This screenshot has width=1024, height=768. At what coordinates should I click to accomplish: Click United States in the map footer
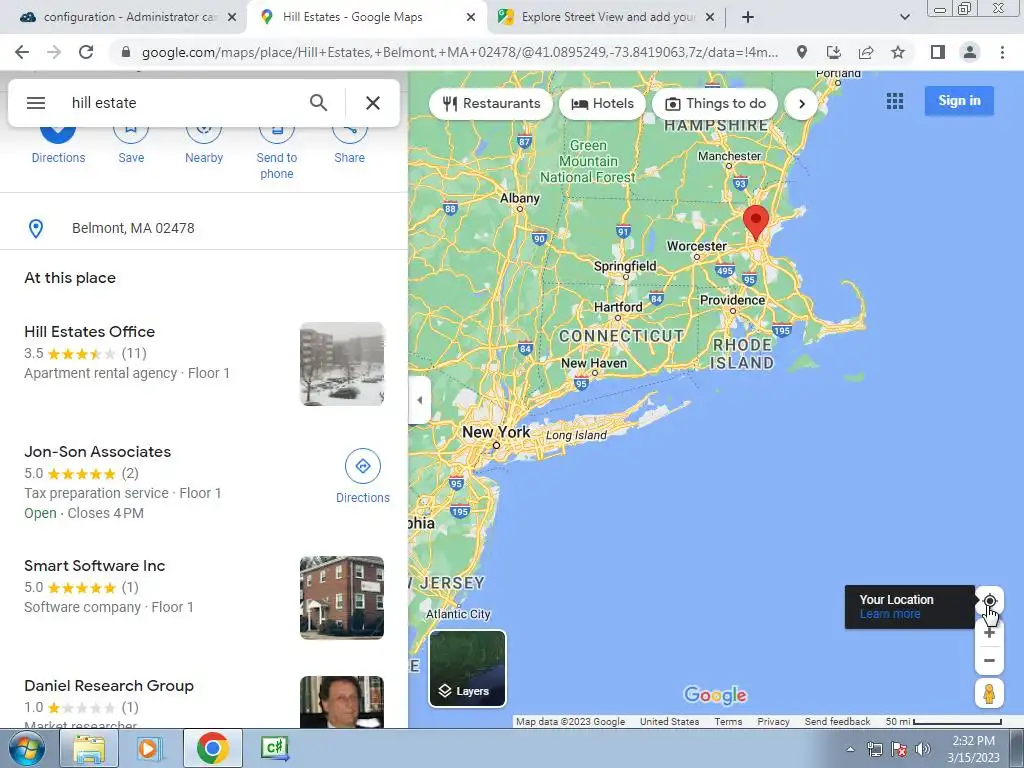point(669,722)
